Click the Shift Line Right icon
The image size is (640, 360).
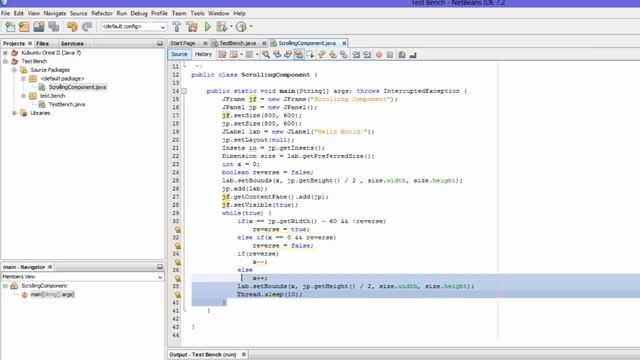coord(367,55)
